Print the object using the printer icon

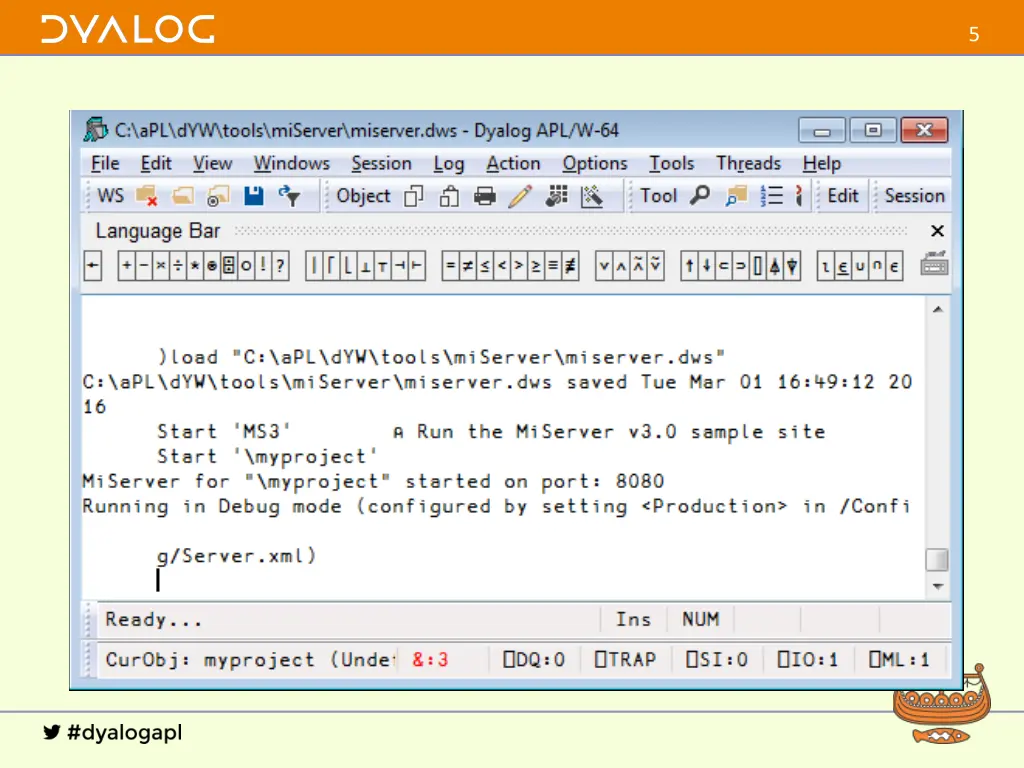[x=485, y=196]
